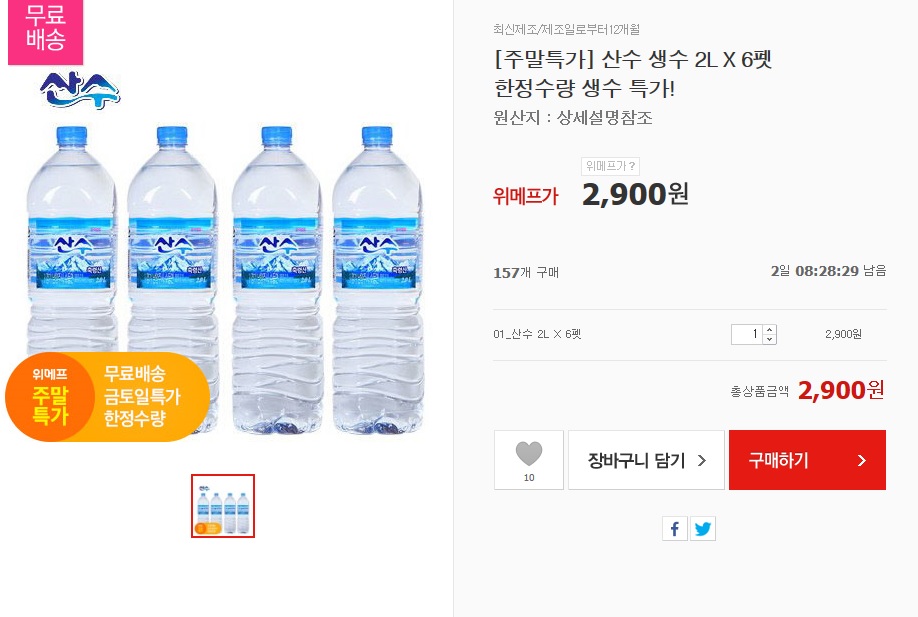
Task: Decrease quantity with the down arrow
Action: point(769,339)
